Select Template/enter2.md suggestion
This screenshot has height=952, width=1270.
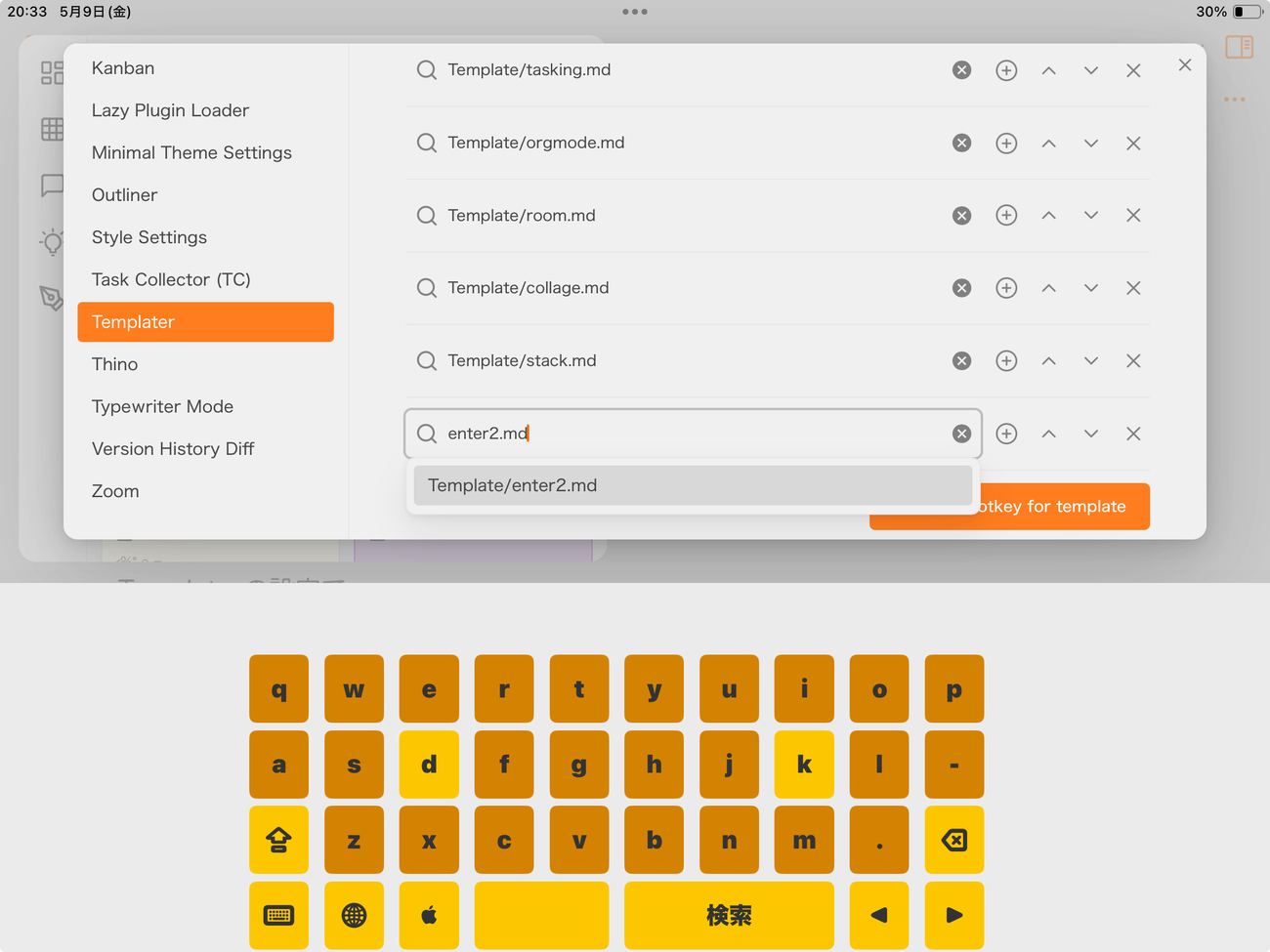(693, 485)
